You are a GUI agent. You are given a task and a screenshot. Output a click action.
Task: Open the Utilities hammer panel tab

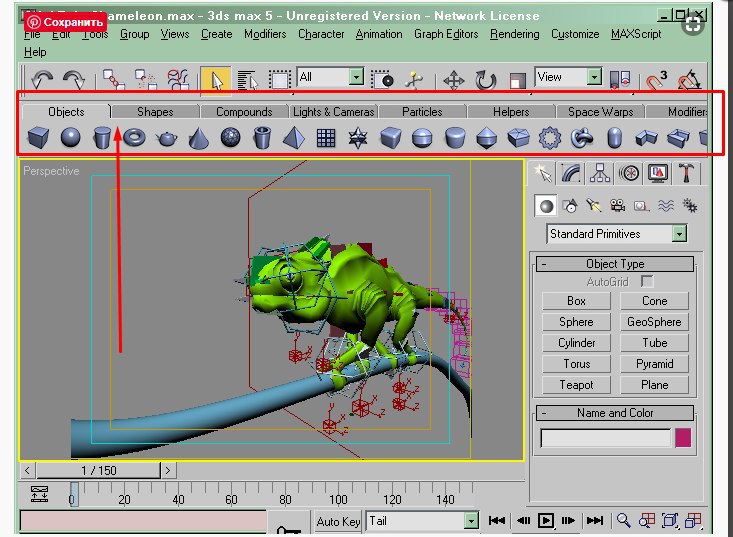pos(686,173)
